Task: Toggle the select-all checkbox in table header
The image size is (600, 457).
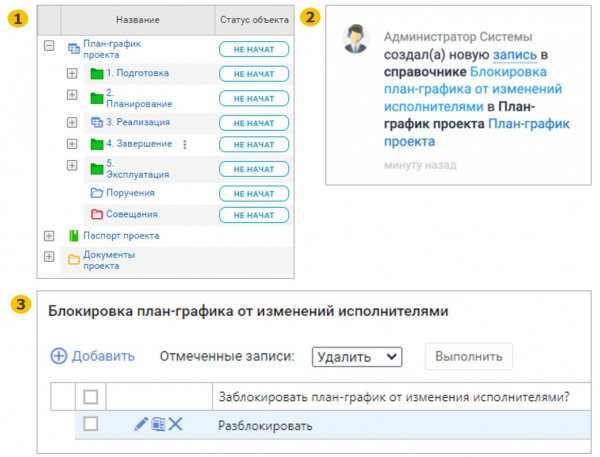Action: click(91, 397)
